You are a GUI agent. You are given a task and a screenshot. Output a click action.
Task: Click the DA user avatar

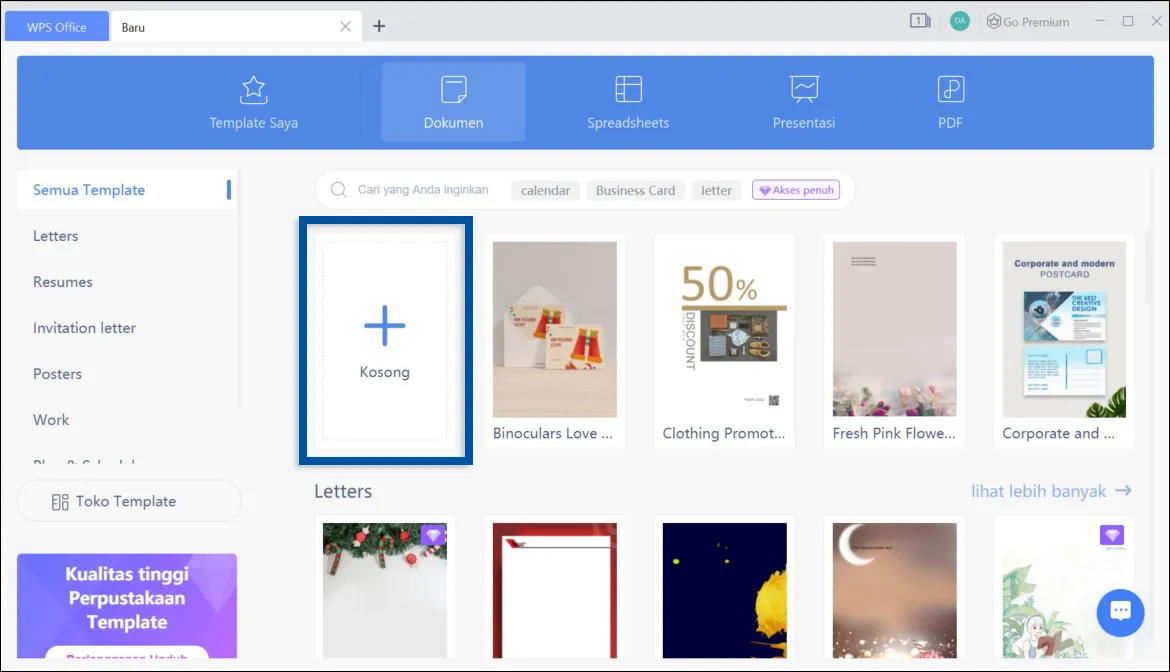click(959, 20)
